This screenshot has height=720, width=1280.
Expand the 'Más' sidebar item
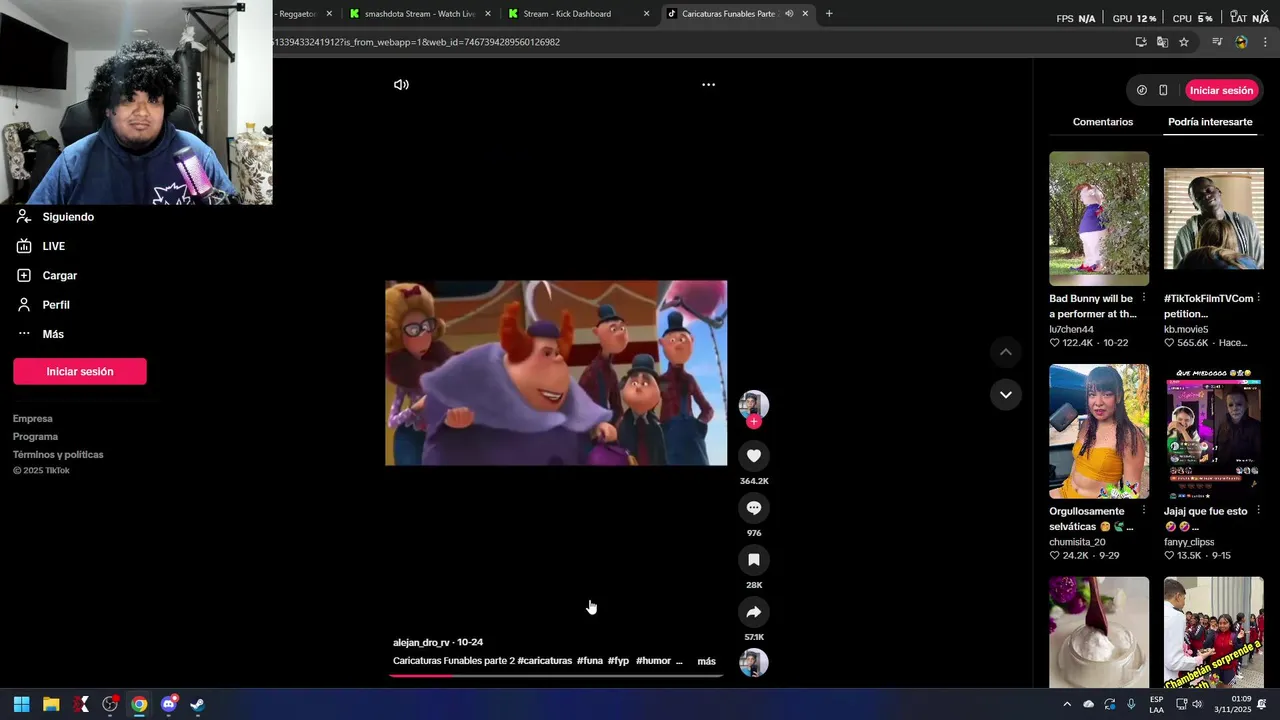coord(52,334)
